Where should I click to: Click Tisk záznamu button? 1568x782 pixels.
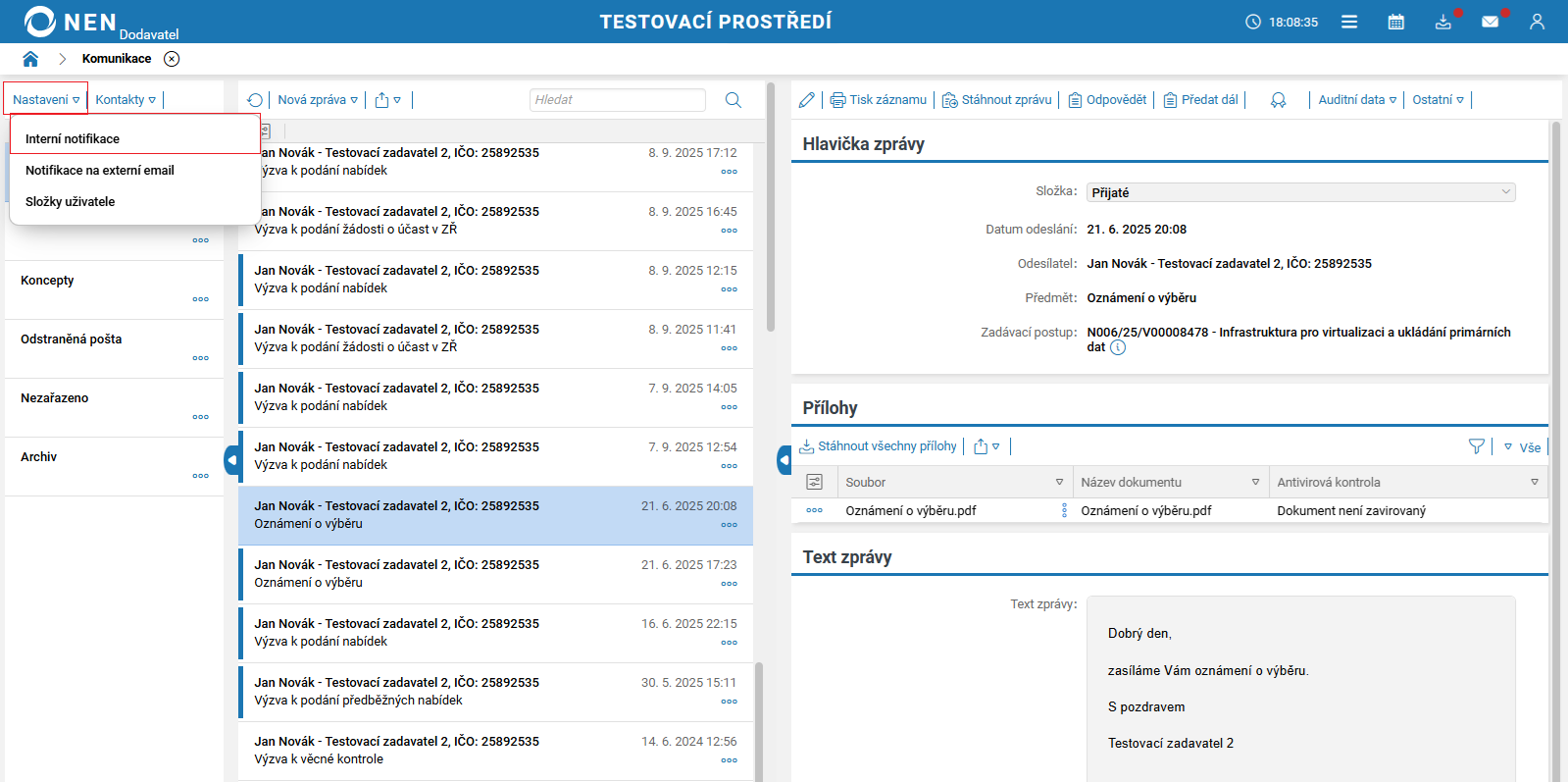(879, 100)
